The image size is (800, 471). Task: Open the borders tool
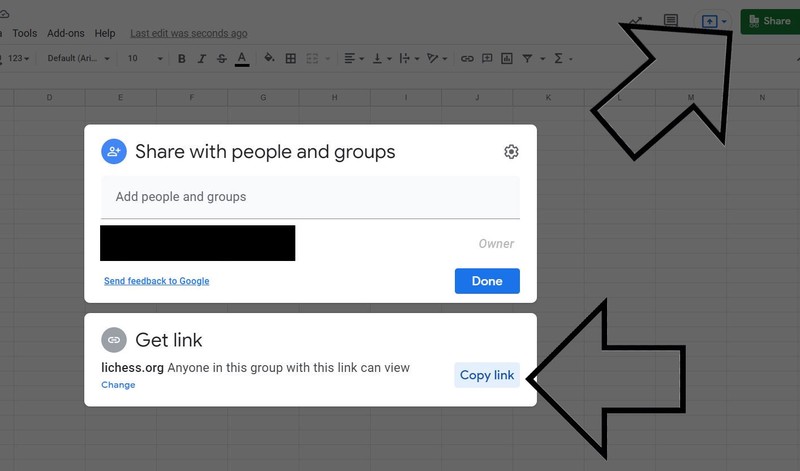click(x=291, y=59)
